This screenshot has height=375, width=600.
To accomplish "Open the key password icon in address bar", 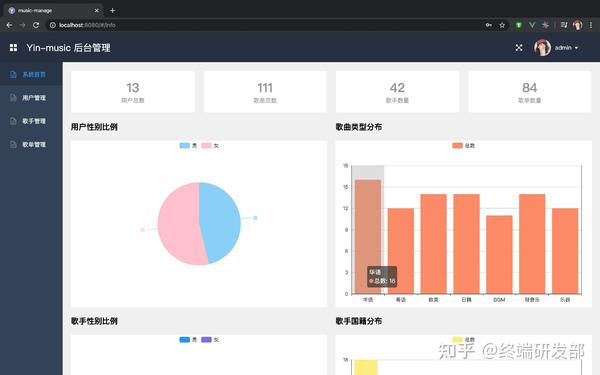I will (489, 25).
